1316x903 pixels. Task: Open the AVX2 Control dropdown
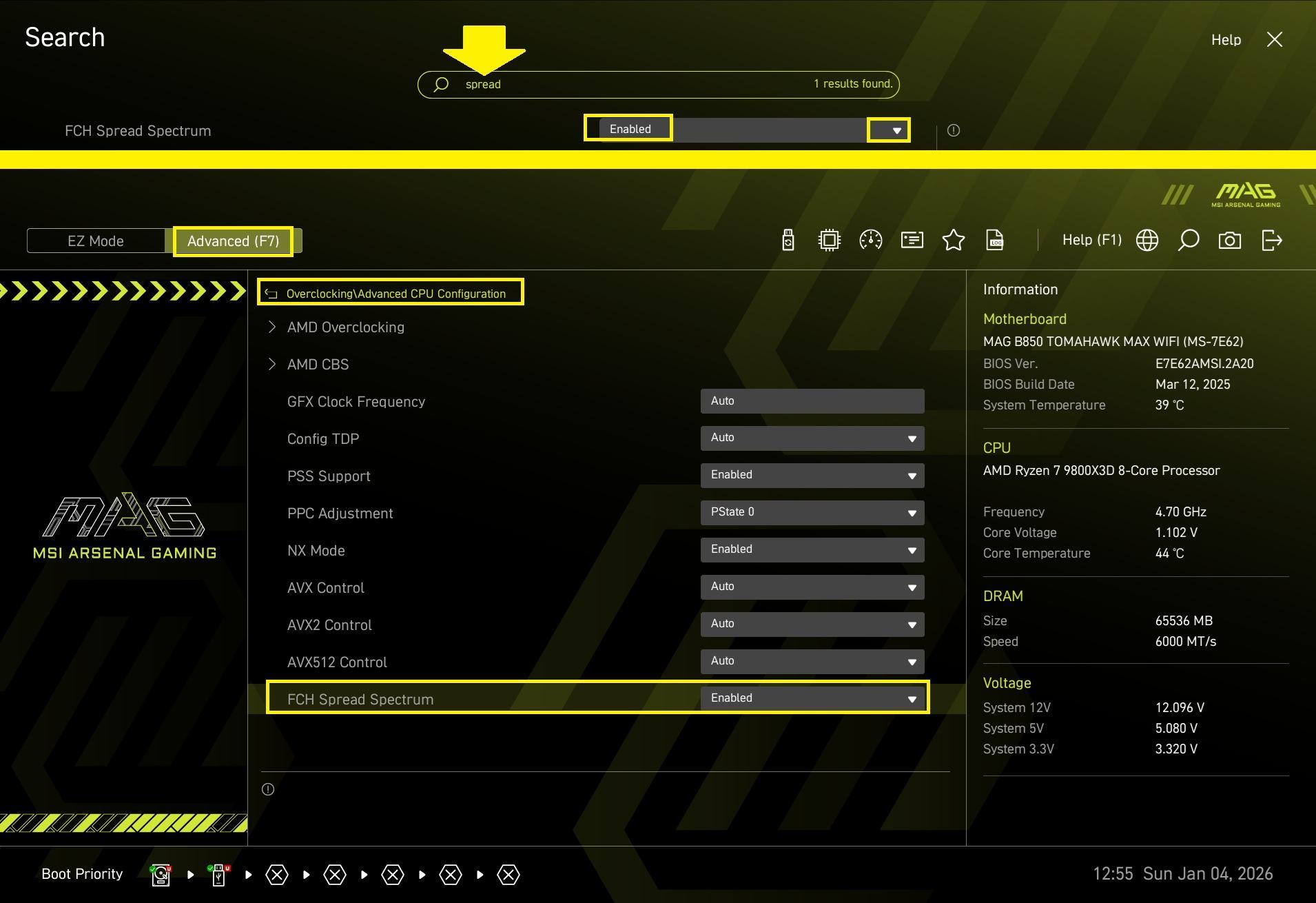click(x=812, y=625)
